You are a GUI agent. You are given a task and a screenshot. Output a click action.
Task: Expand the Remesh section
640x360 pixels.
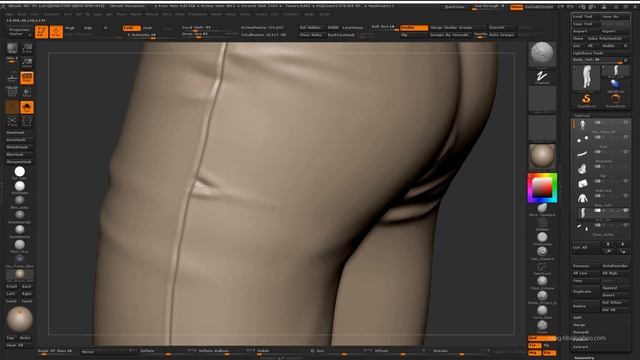tap(580, 332)
